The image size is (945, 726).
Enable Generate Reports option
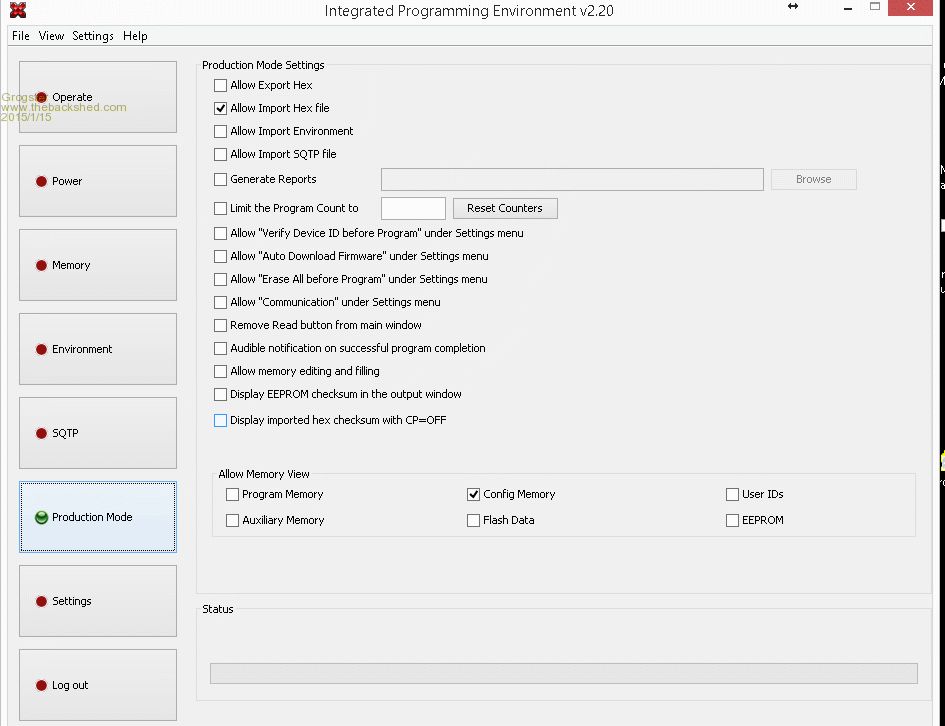pyautogui.click(x=221, y=180)
